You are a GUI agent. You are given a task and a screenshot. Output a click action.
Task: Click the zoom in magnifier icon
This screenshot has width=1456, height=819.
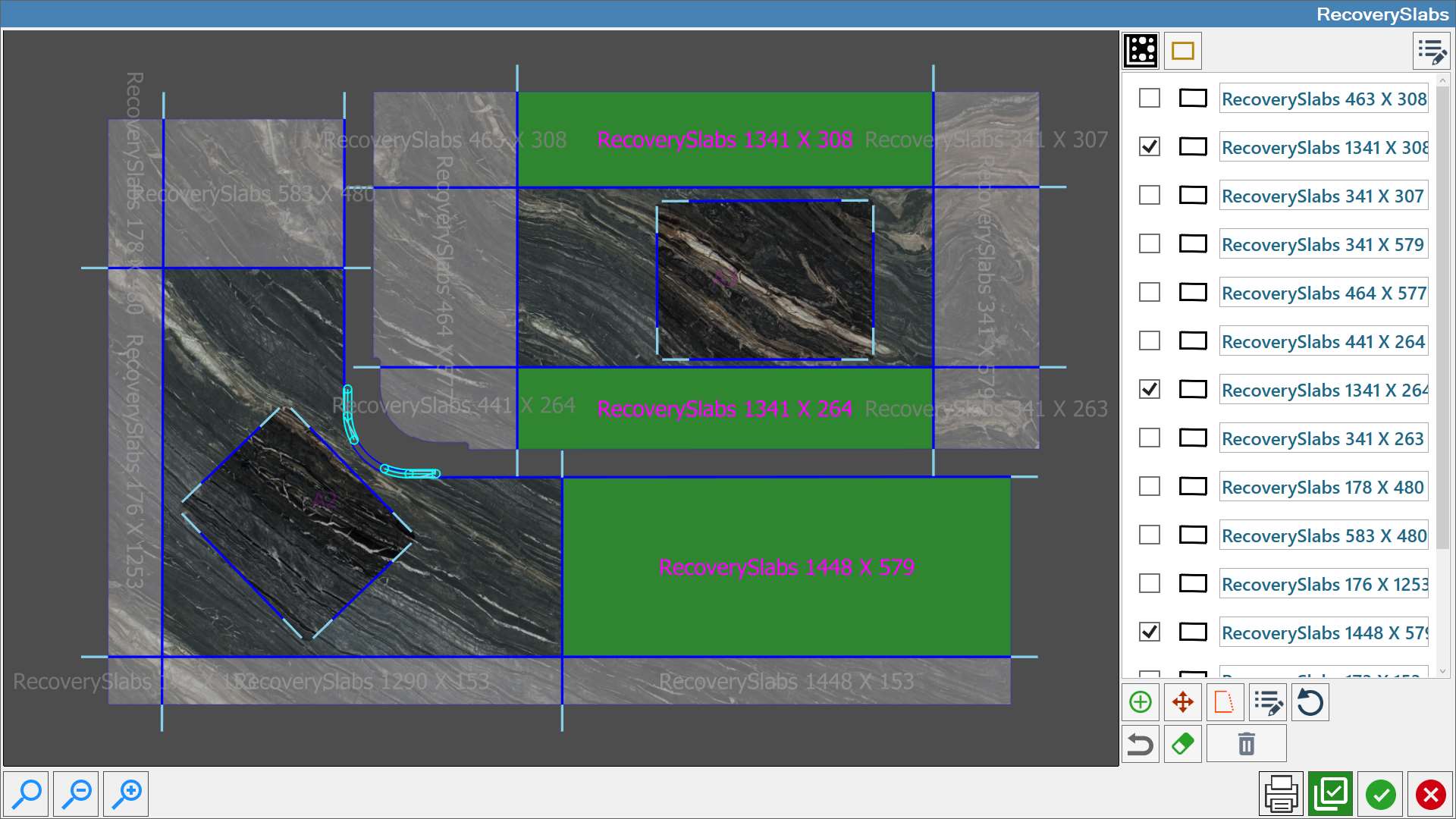click(x=127, y=794)
